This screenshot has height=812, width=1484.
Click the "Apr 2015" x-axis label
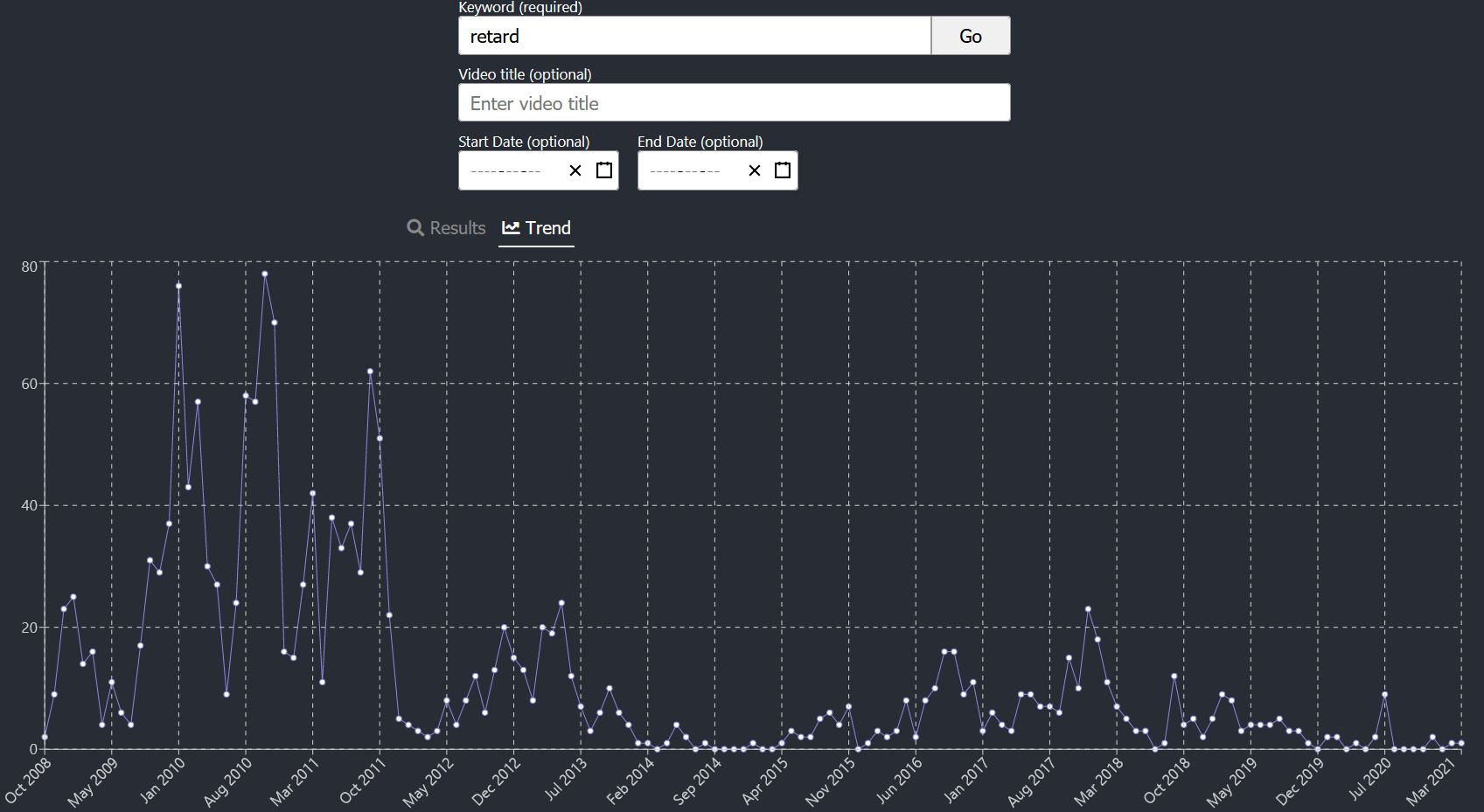pos(766,780)
